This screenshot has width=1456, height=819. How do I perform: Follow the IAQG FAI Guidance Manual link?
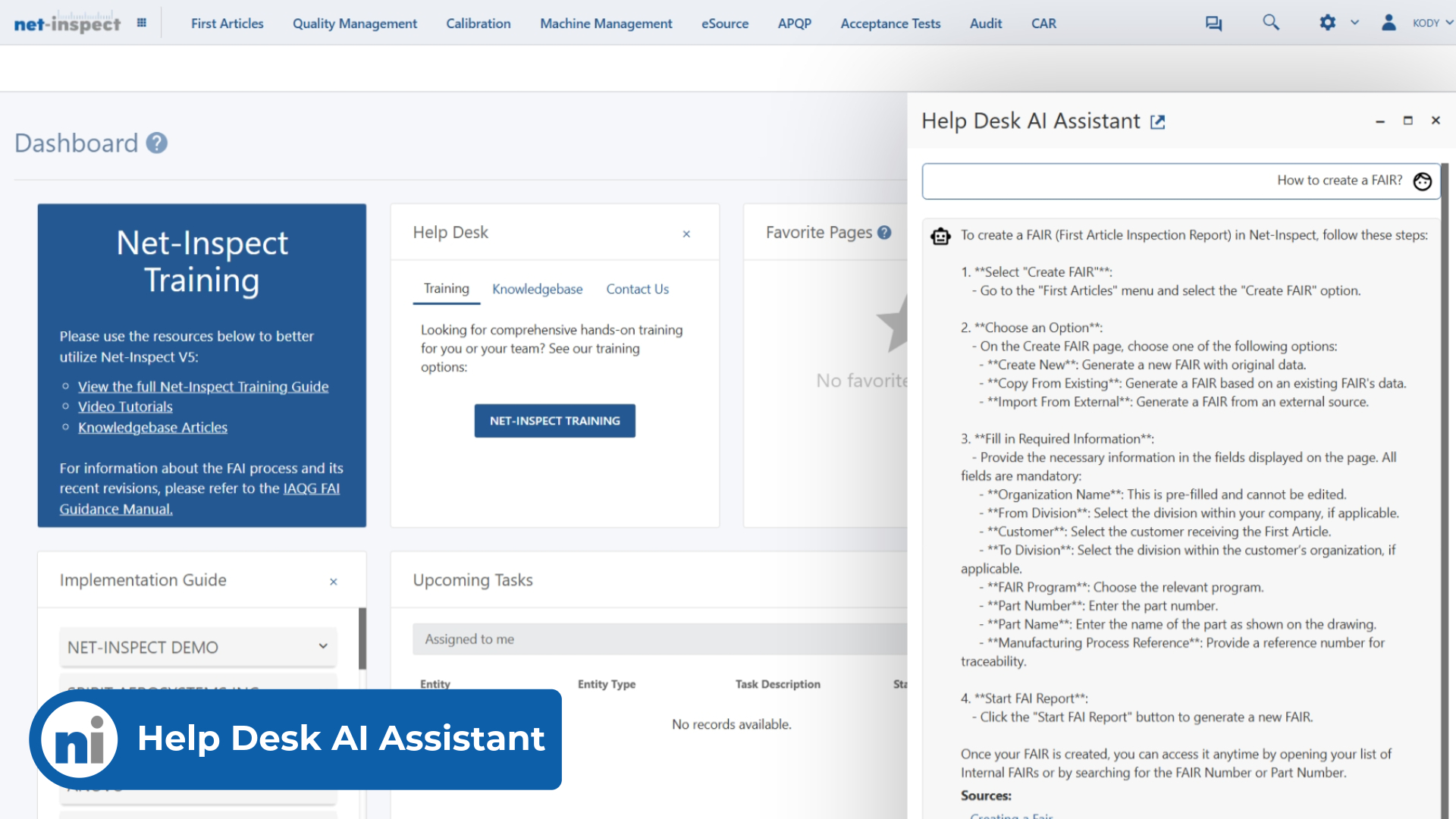tap(311, 488)
